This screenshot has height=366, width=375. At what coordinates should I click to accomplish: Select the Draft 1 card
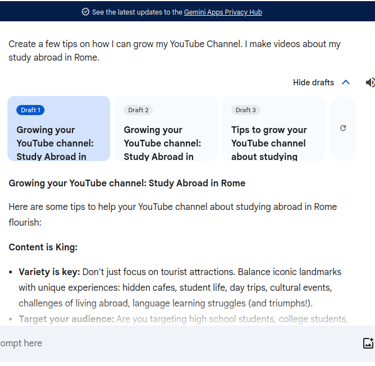pyautogui.click(x=59, y=129)
